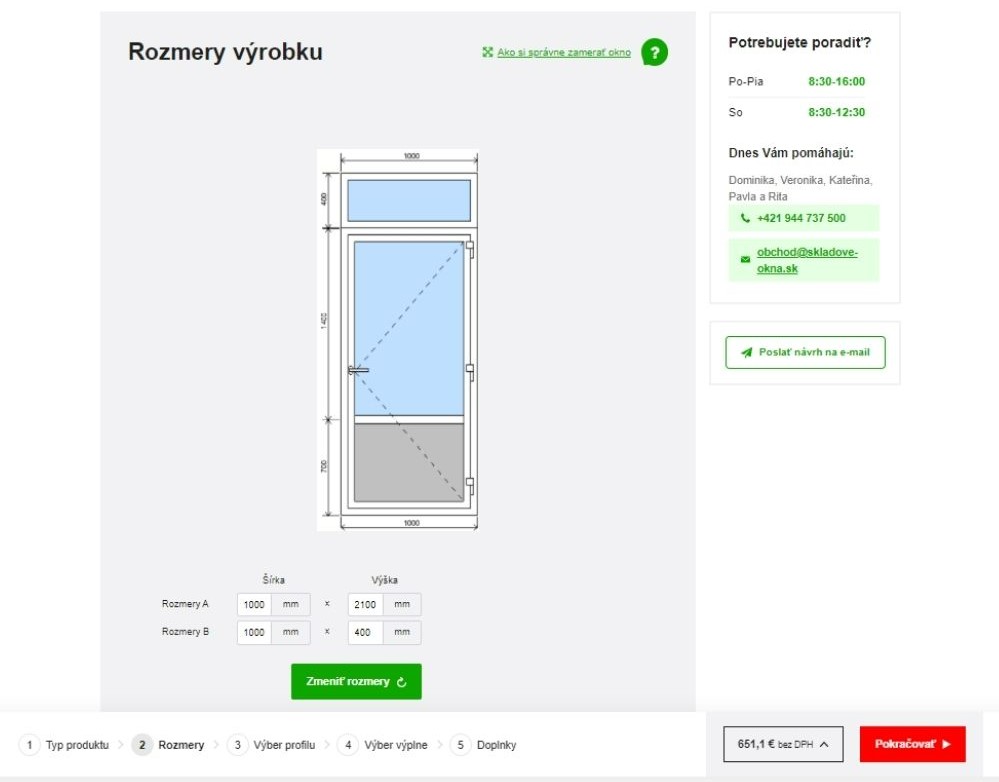The height and width of the screenshot is (782, 999).
Task: Click the arrow icon on Pokračovať
Action: [946, 744]
